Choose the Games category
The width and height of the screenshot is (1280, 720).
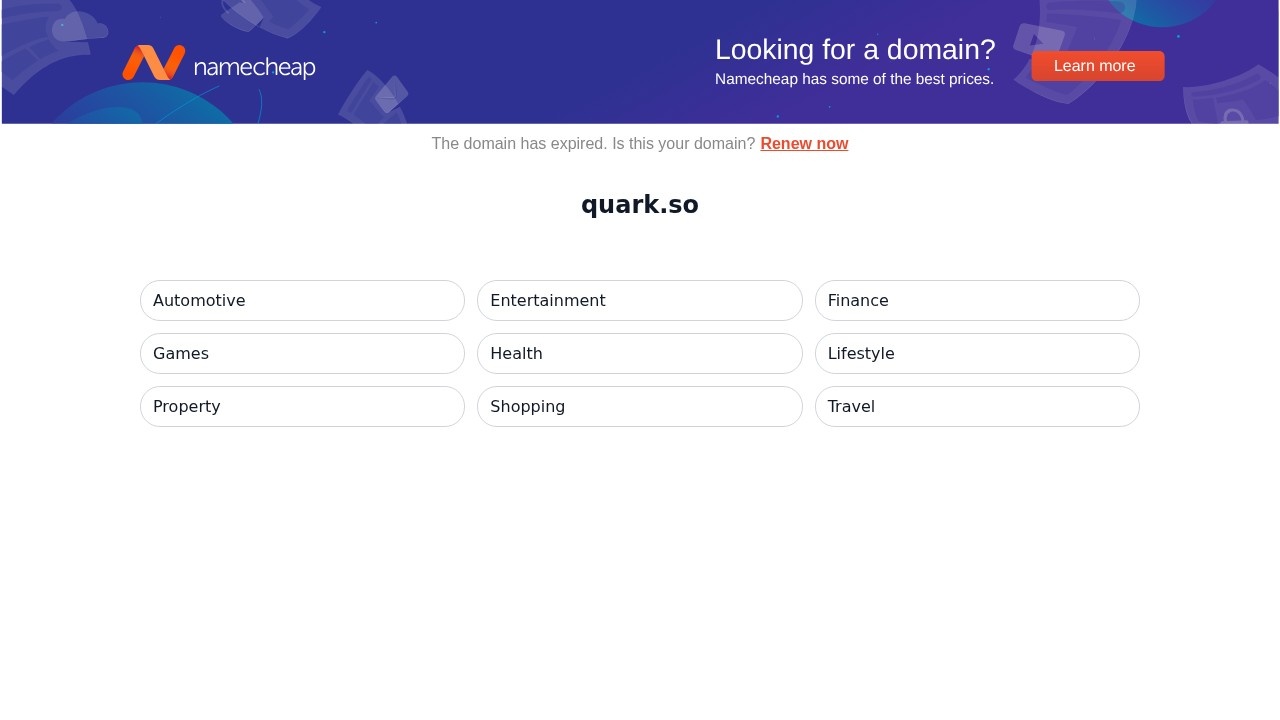pos(302,353)
